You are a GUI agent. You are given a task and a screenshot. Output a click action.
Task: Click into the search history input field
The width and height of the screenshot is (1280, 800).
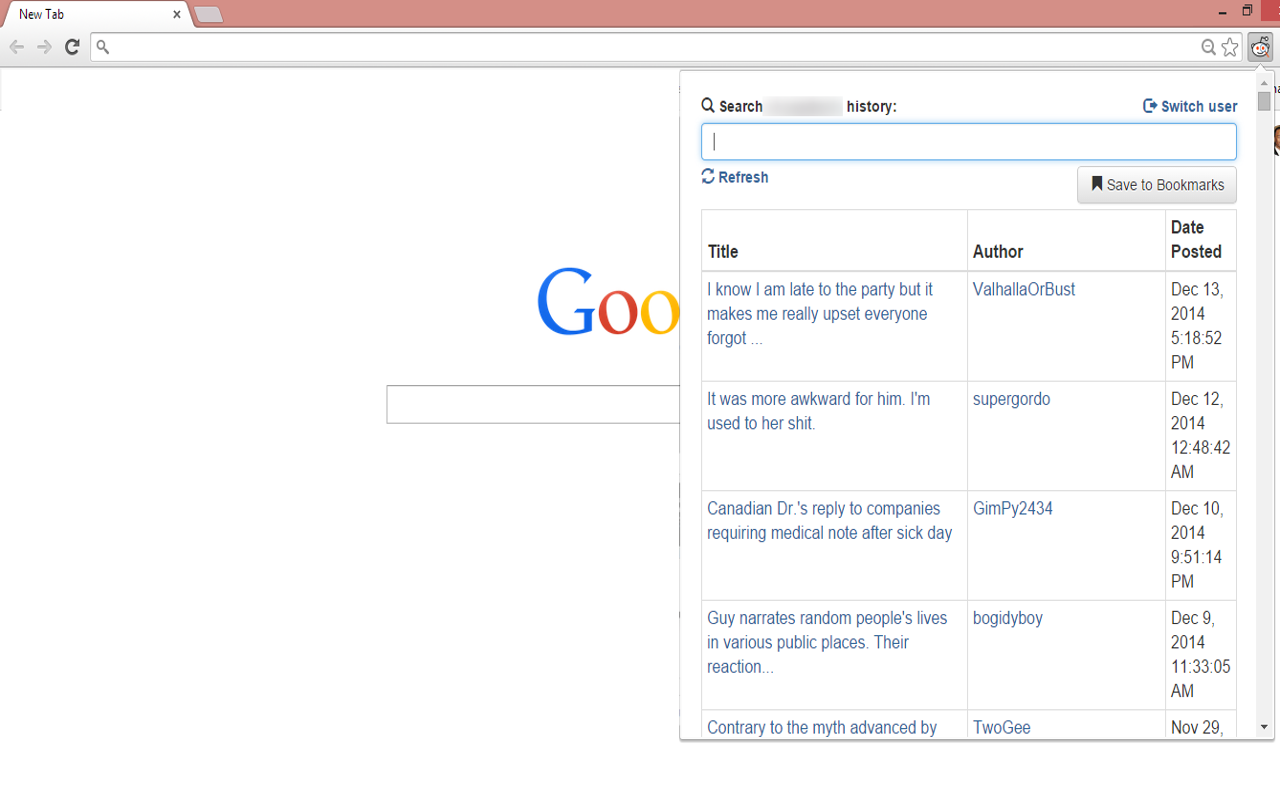969,142
